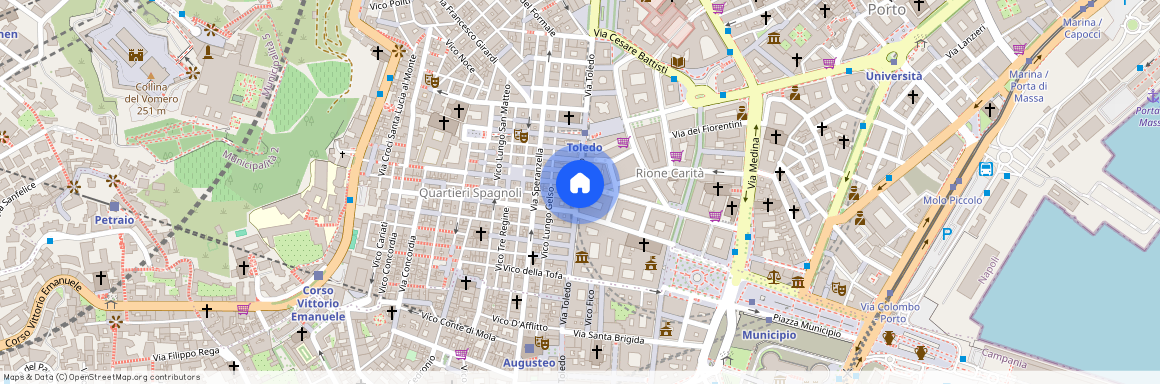The height and width of the screenshot is (384, 1160).
Task: Click the Molo Piccolo label
Action: (x=953, y=201)
